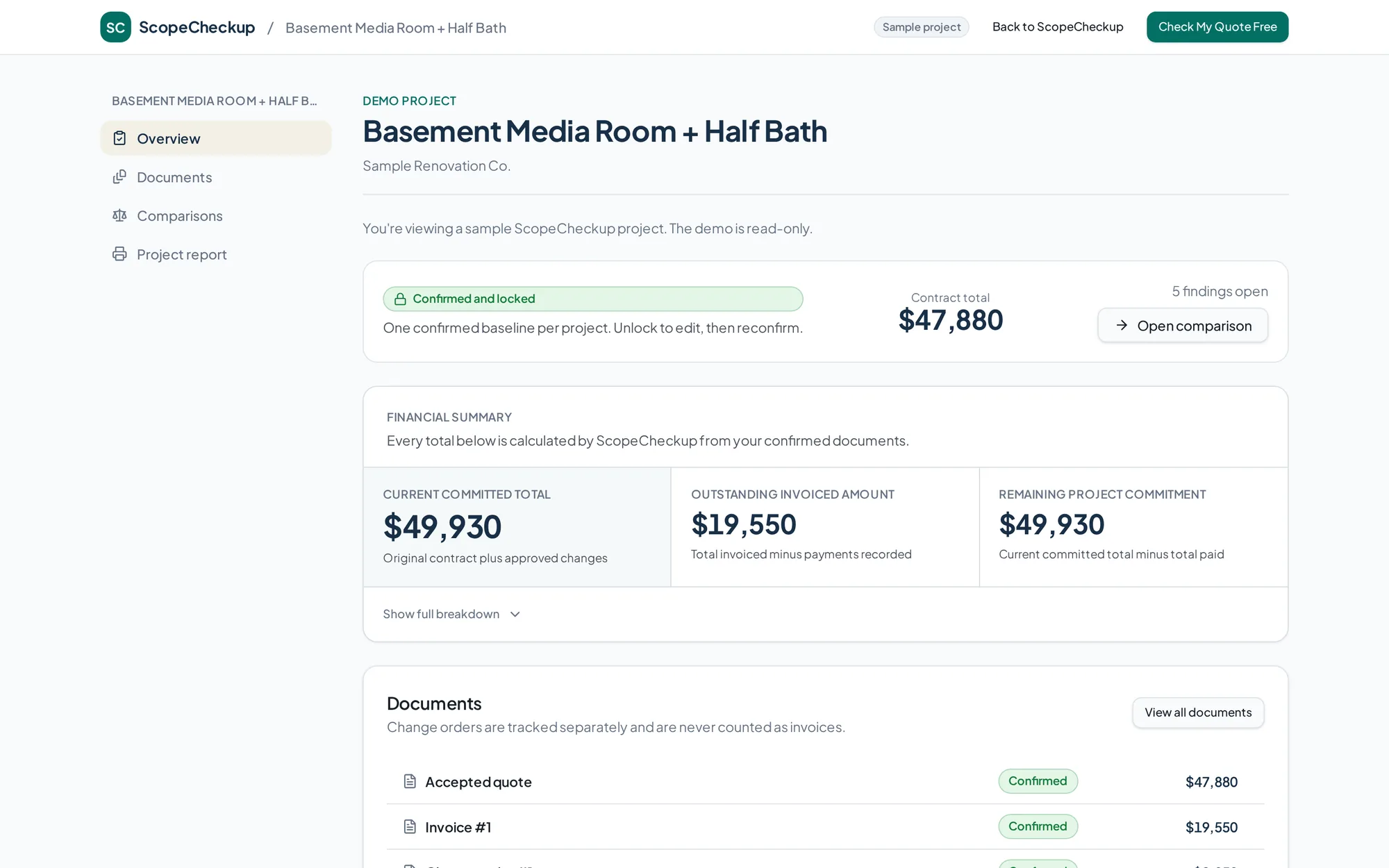Click the Confirmed badge for Accepted quote

[1038, 781]
